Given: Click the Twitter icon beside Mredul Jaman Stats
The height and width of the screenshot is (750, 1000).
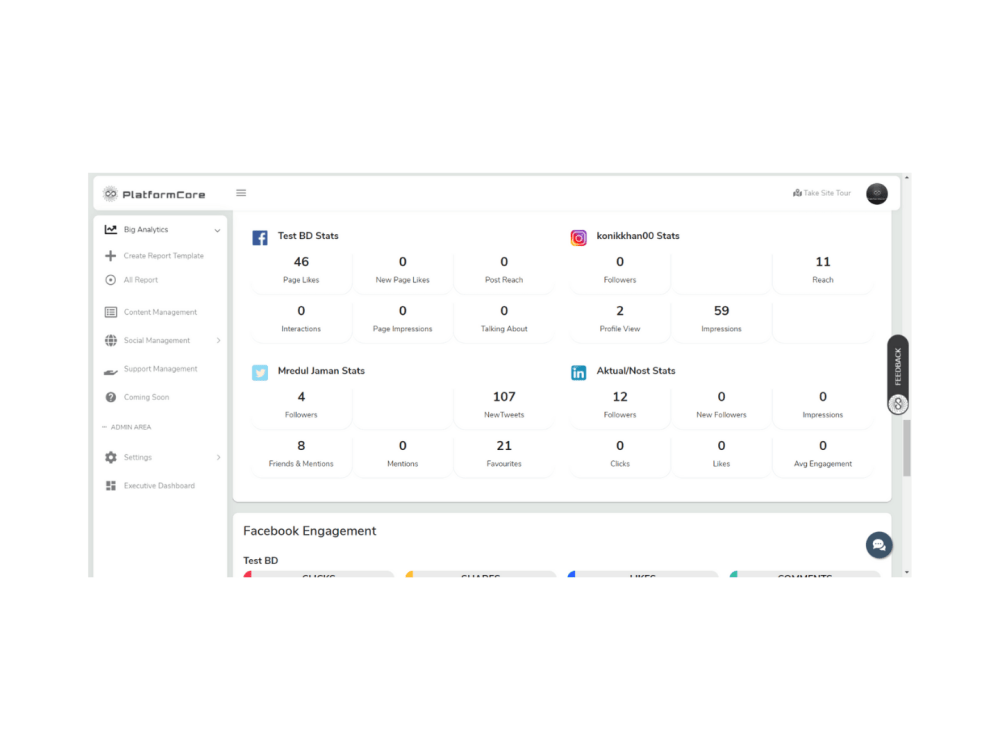Looking at the screenshot, I should click(x=260, y=372).
